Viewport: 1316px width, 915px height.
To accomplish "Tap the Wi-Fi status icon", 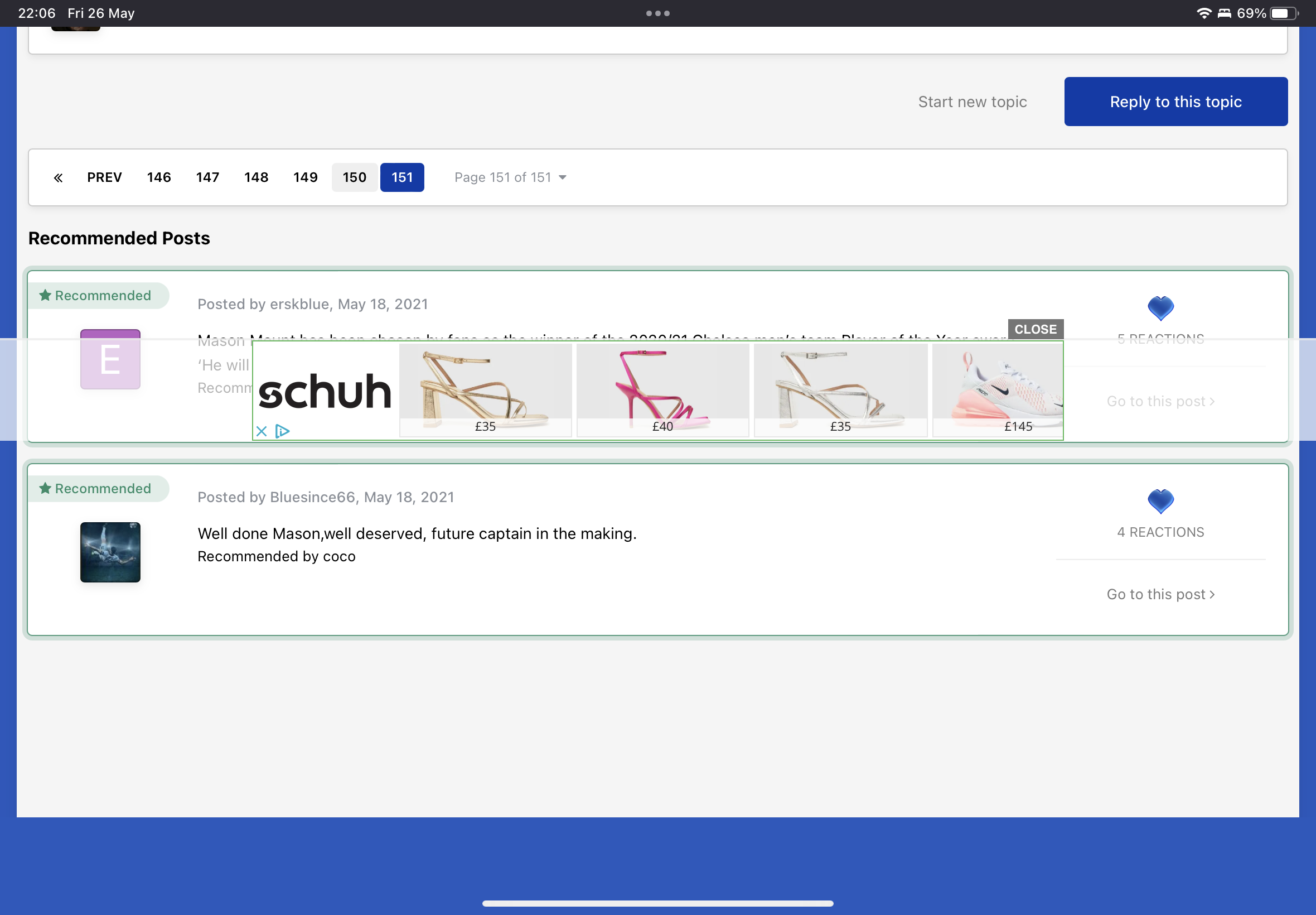I will 1204,13.
